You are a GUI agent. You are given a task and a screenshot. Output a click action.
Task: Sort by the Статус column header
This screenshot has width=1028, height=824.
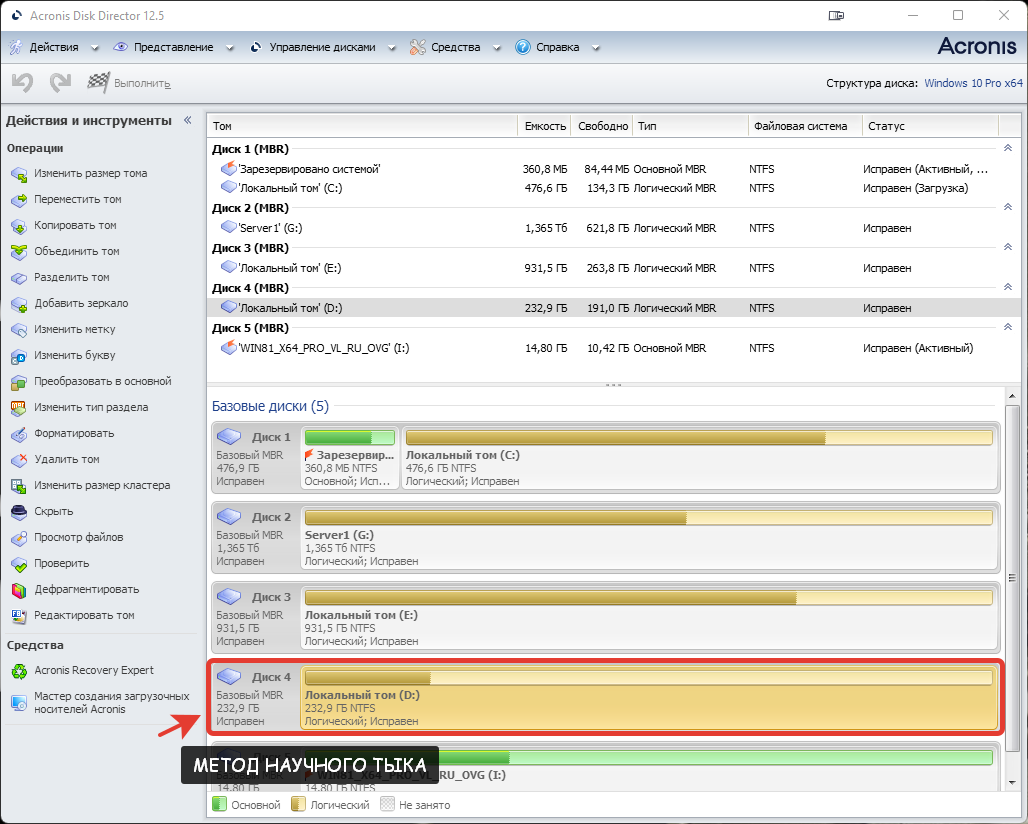[x=930, y=126]
